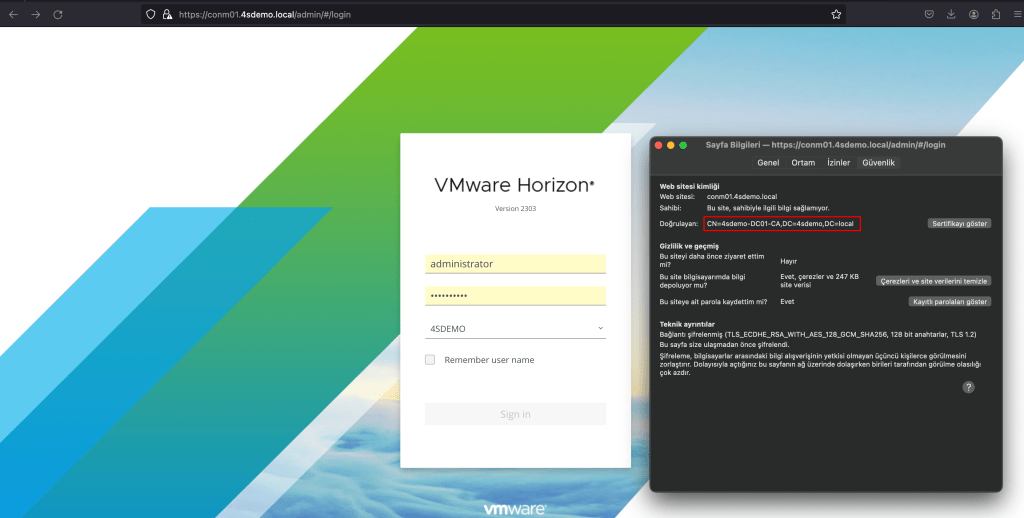Click the padlock site security icon
Screen dimensions: 1024x518
click(168, 15)
